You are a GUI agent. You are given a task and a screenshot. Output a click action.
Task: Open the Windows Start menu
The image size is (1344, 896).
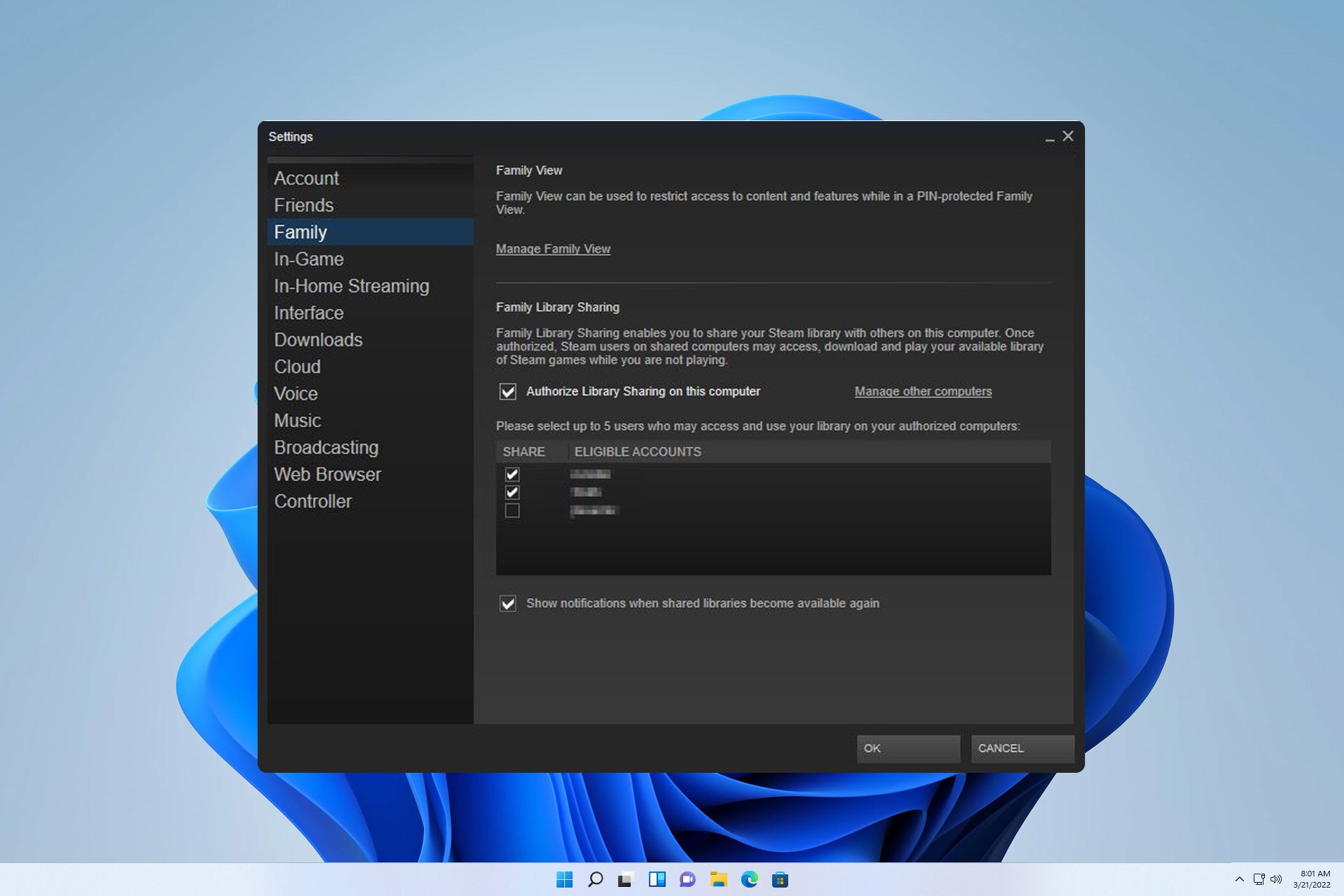[x=564, y=879]
